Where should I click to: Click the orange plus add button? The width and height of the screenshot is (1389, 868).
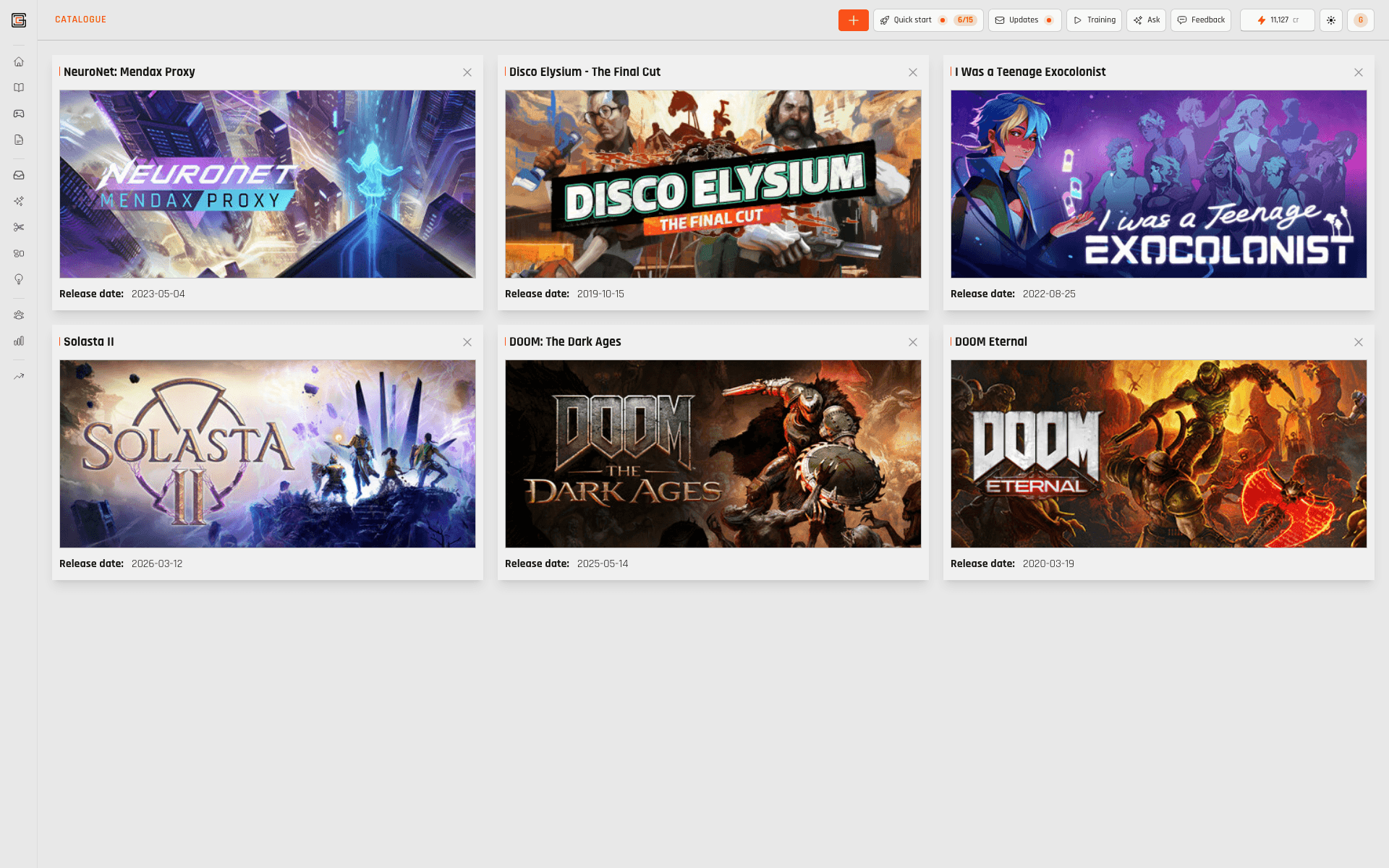[853, 20]
